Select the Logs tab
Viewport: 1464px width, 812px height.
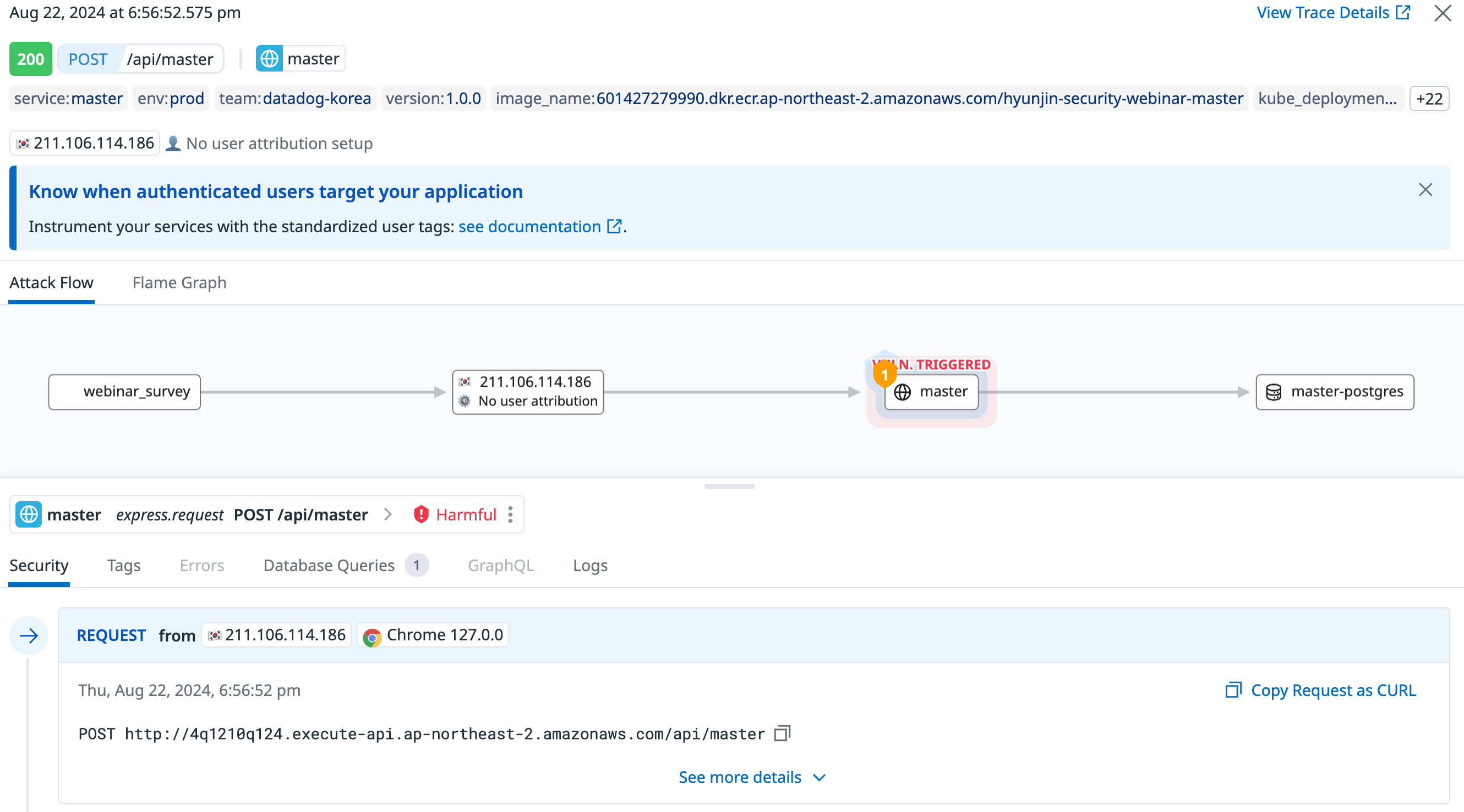[x=590, y=566]
